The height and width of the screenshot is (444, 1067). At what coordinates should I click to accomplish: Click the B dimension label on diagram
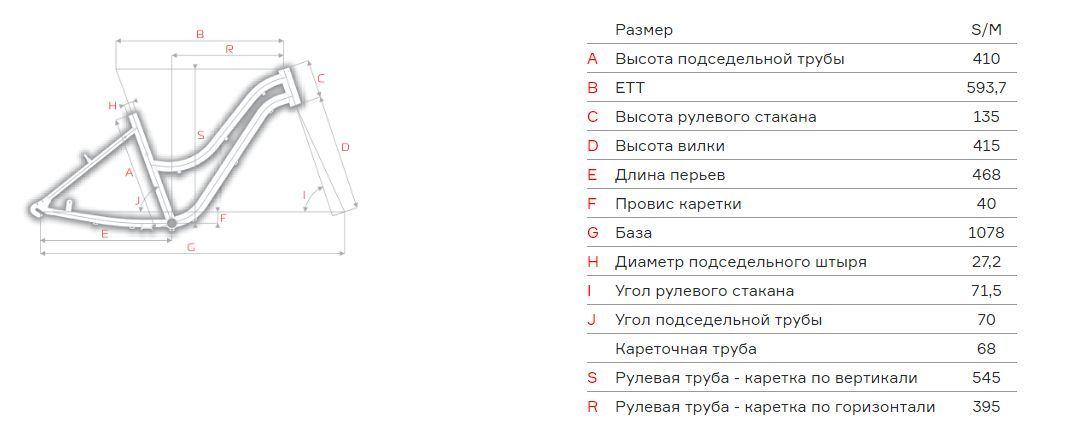(x=199, y=34)
